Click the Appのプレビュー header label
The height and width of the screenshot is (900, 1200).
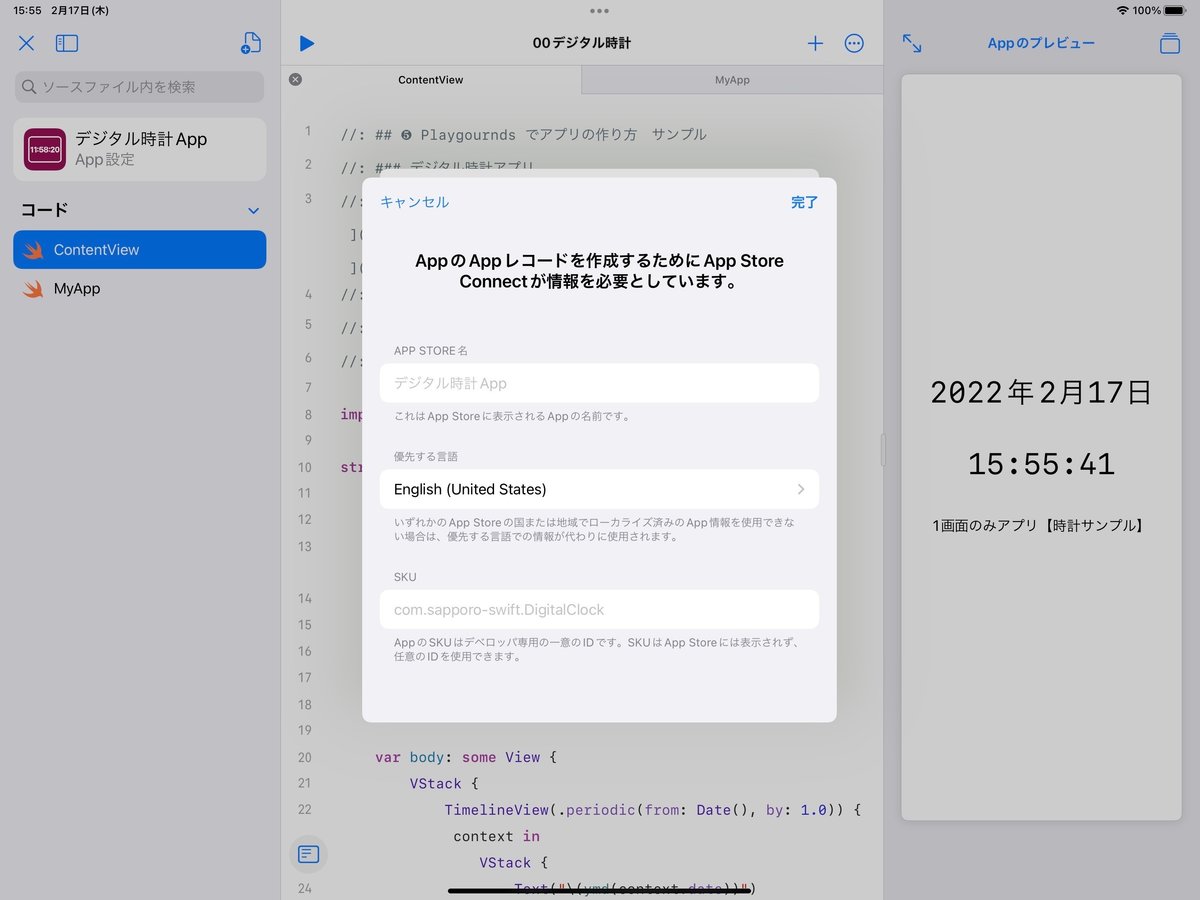pos(1041,43)
